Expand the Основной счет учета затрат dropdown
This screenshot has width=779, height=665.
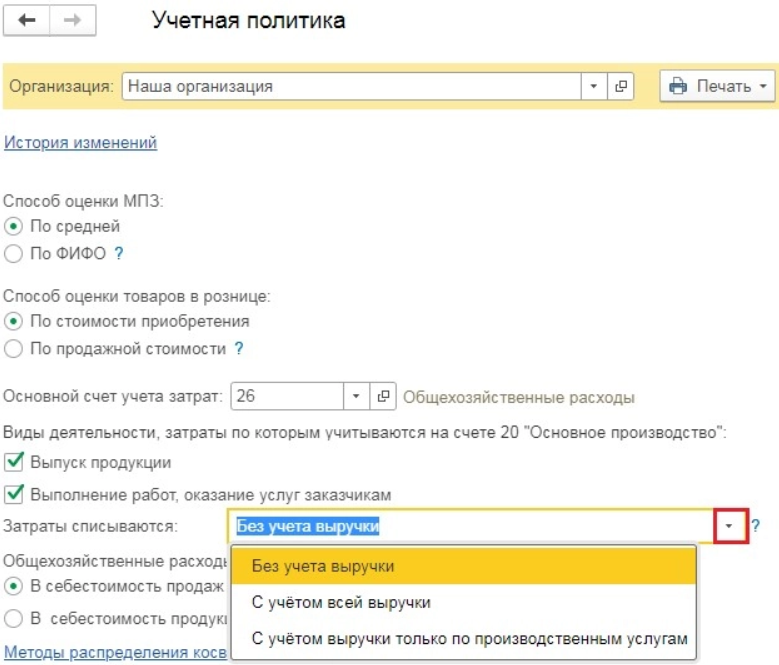click(x=357, y=397)
